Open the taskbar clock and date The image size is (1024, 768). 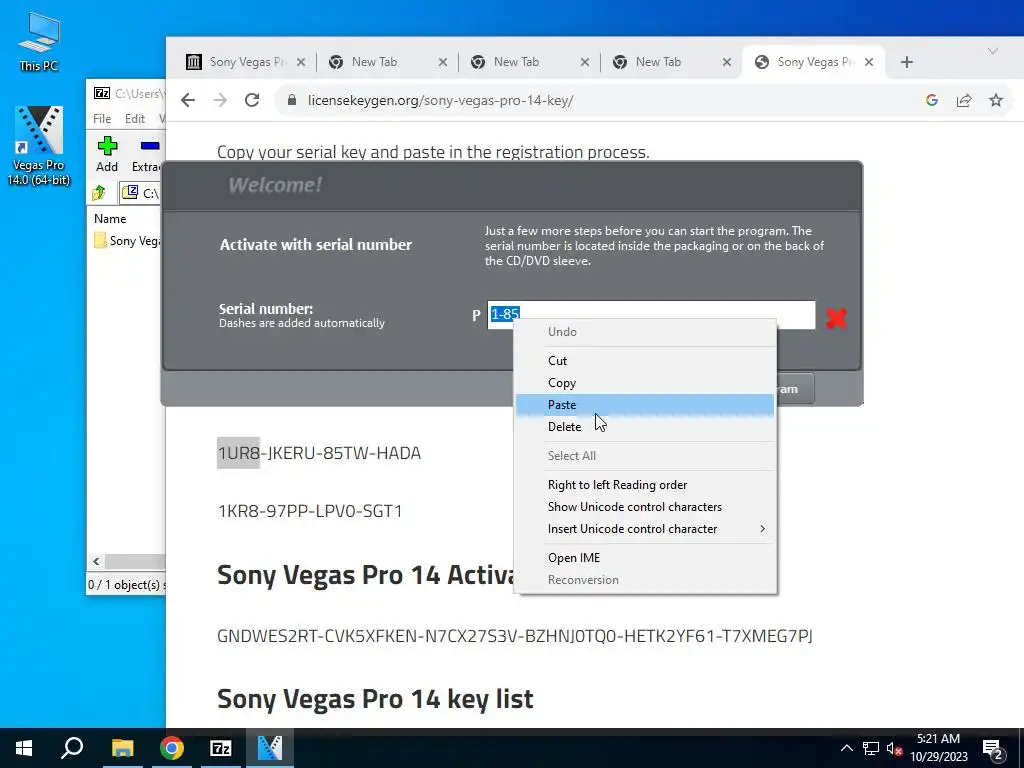pos(938,748)
